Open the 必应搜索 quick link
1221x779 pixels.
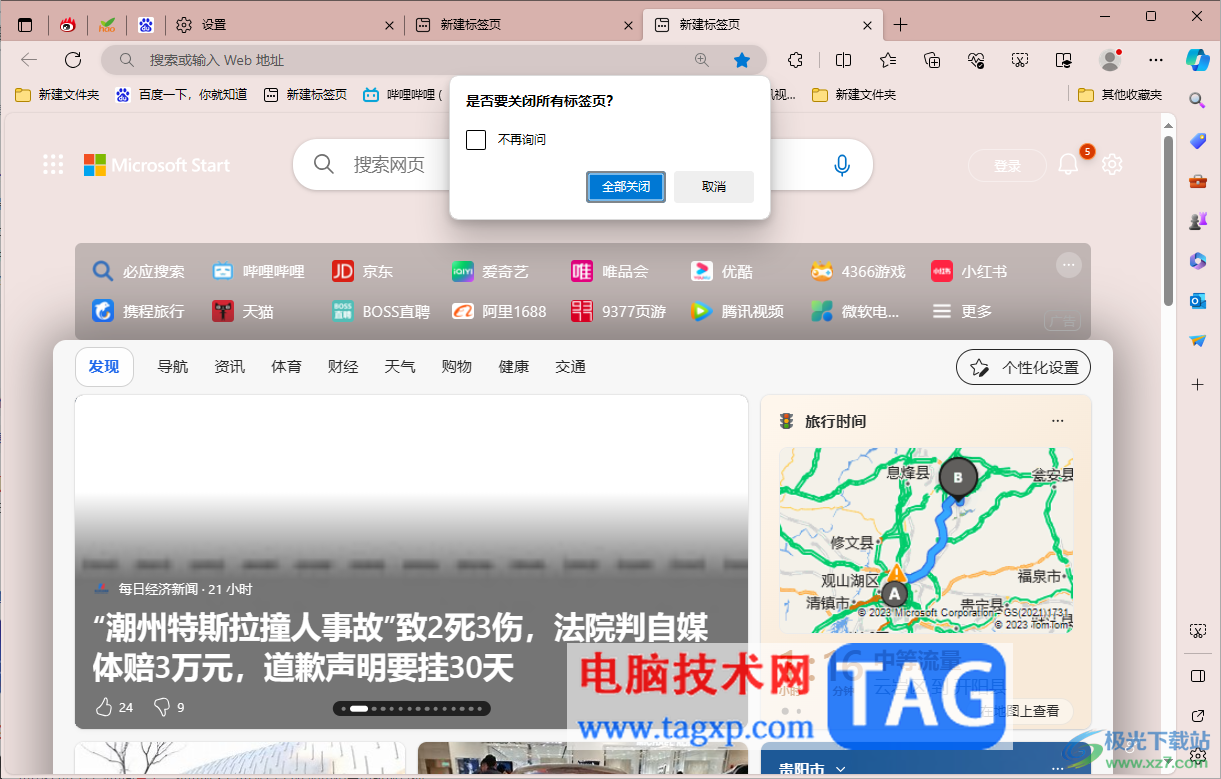click(x=139, y=271)
